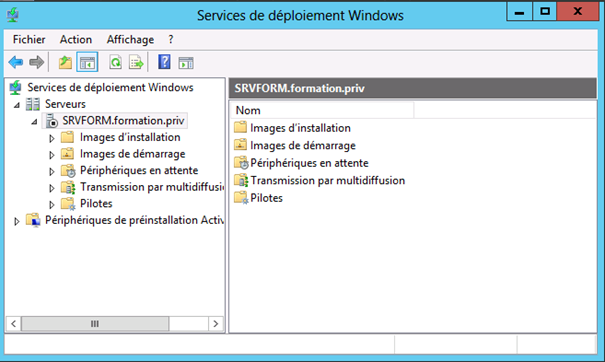Select Images de démarrage label in tree
The width and height of the screenshot is (605, 362).
coord(132,154)
